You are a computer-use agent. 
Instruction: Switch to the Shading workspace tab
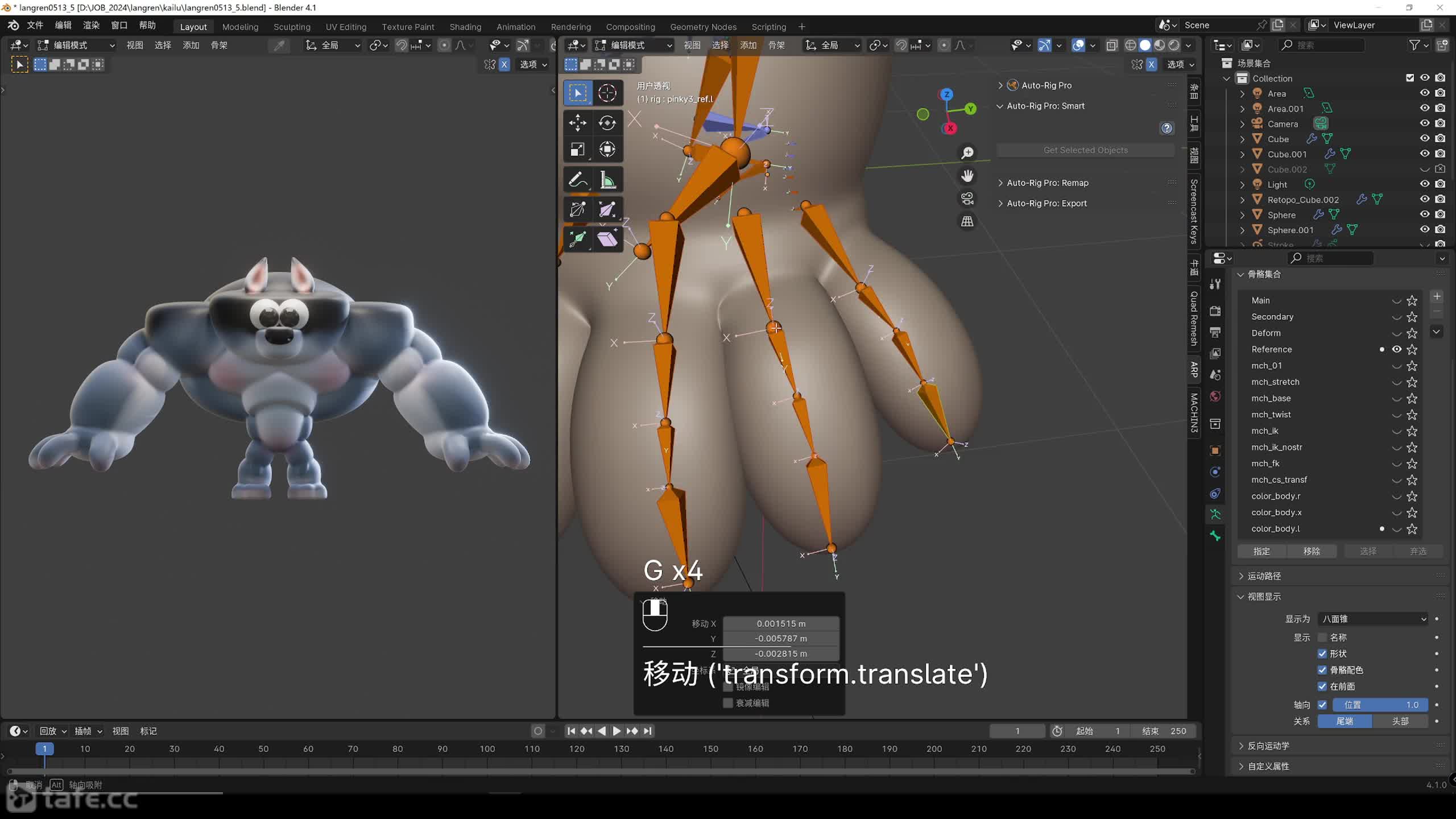(465, 27)
